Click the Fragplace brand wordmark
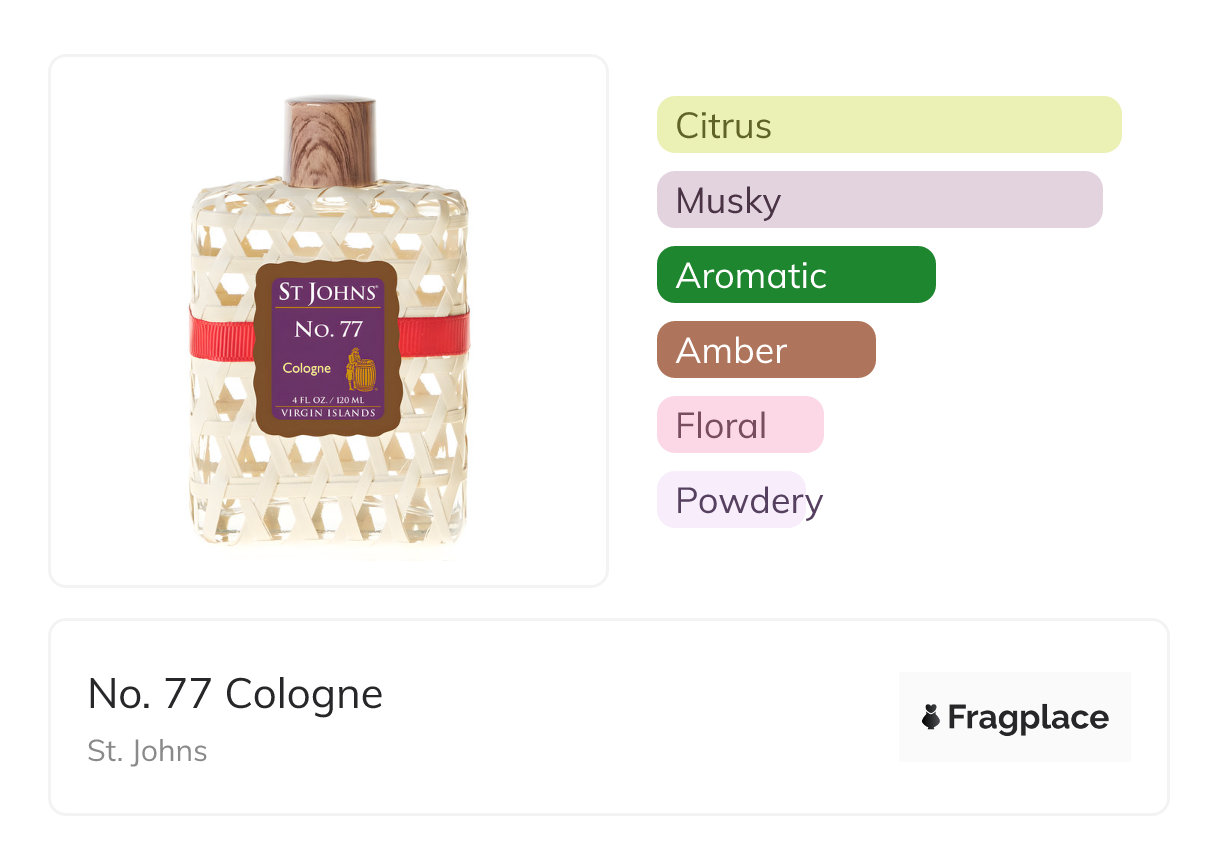Screen dimensions: 1218x864 tap(1028, 718)
